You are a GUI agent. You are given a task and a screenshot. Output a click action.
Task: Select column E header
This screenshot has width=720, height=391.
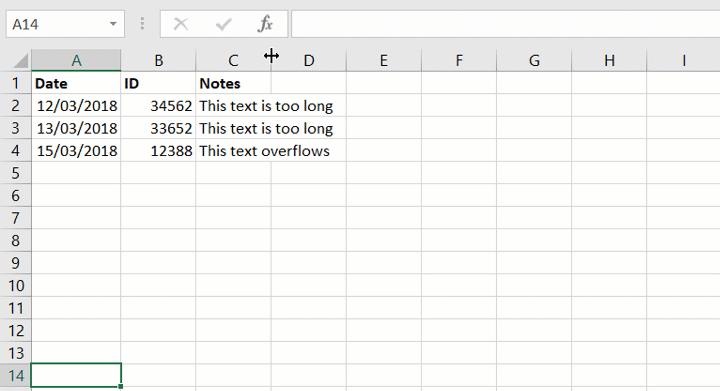(384, 61)
